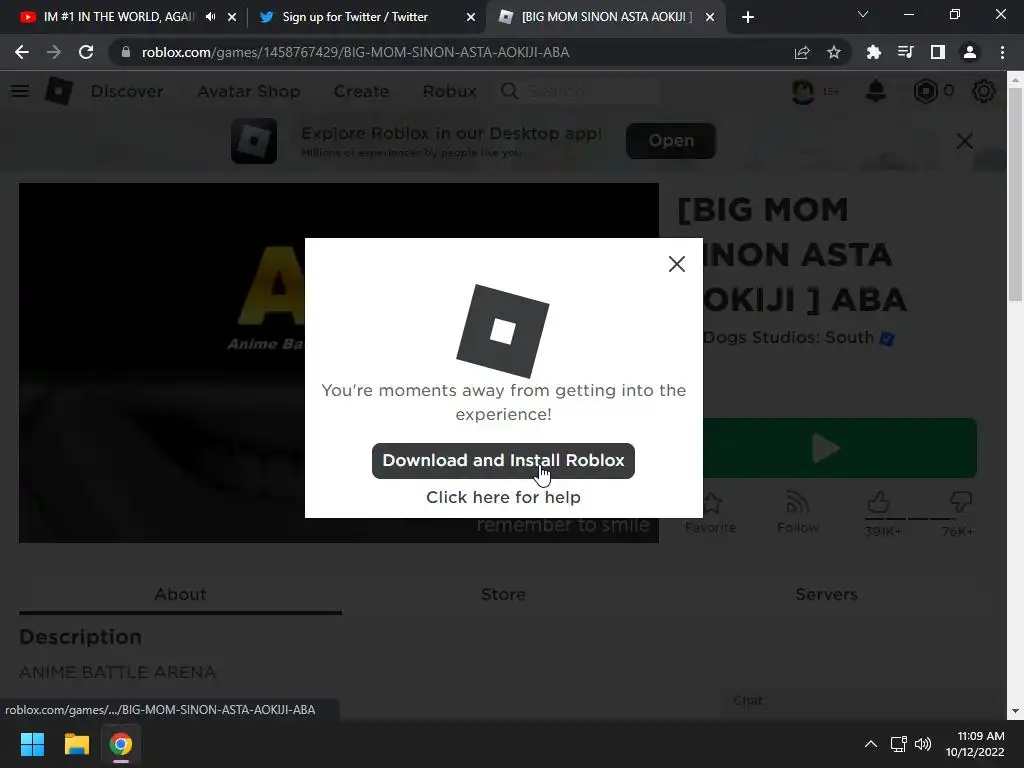Open the clock and date
1024x768 pixels.
pyautogui.click(x=976, y=744)
